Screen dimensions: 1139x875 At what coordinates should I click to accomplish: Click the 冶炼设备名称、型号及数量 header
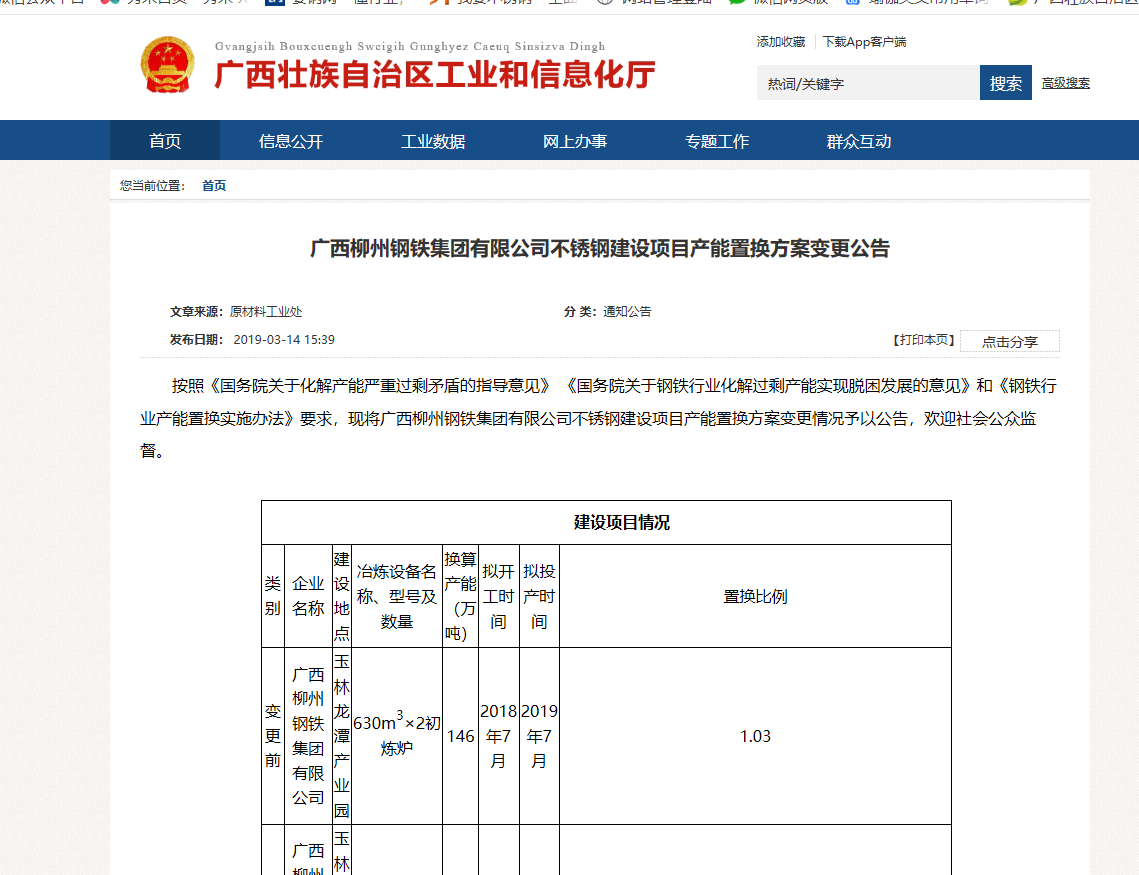[397, 596]
